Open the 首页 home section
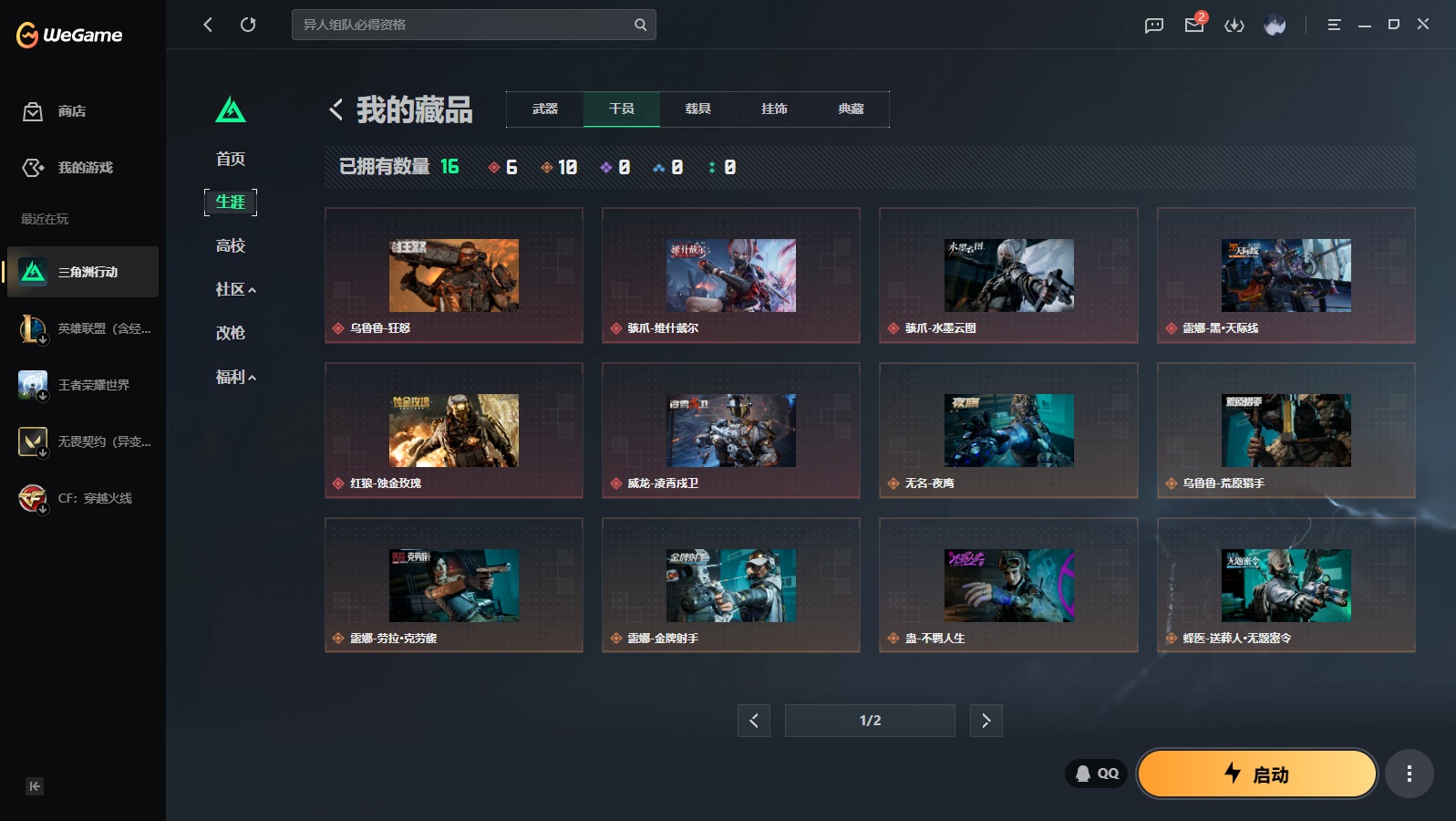The height and width of the screenshot is (821, 1456). tap(231, 159)
